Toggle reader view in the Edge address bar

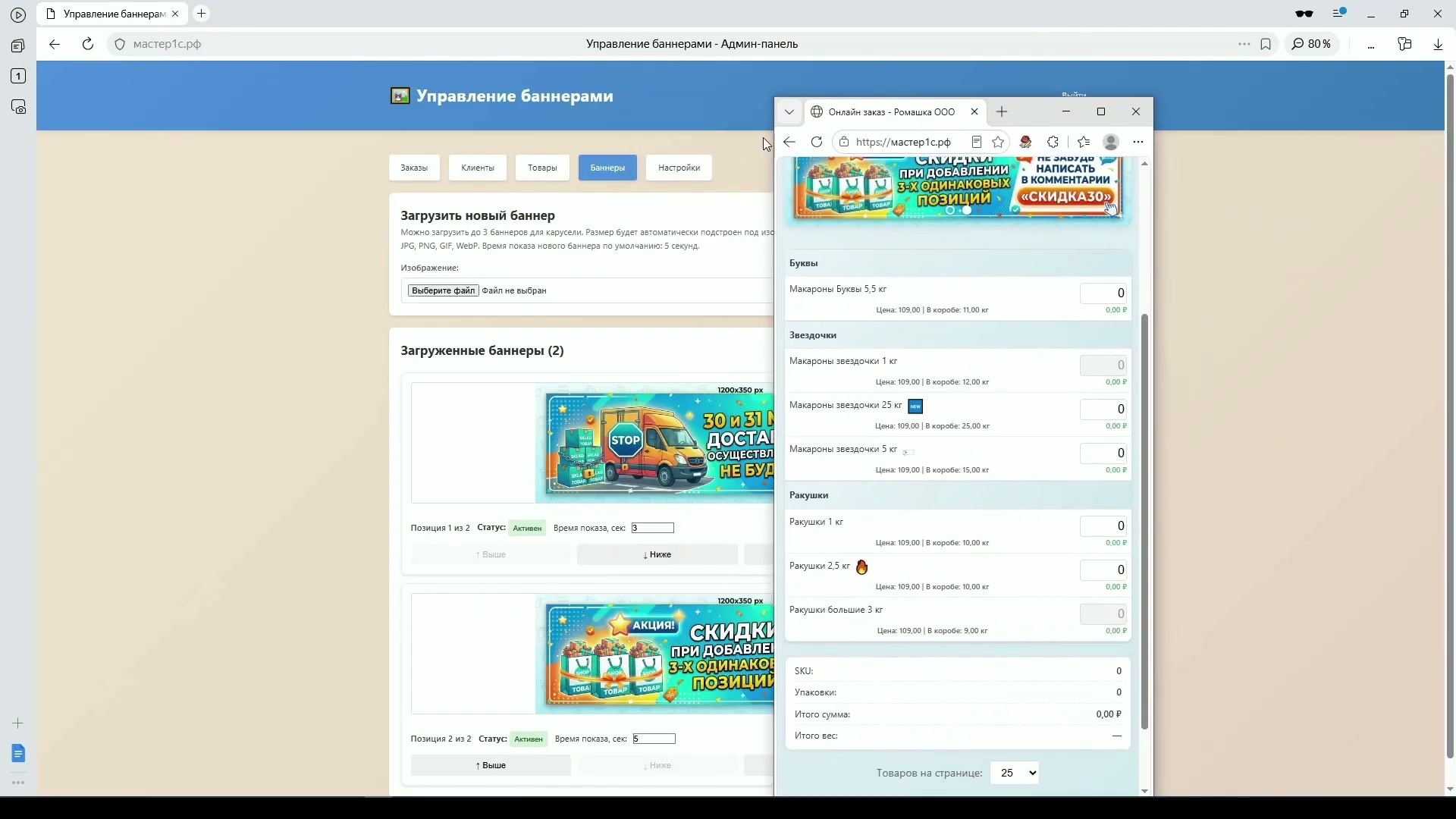(x=977, y=142)
